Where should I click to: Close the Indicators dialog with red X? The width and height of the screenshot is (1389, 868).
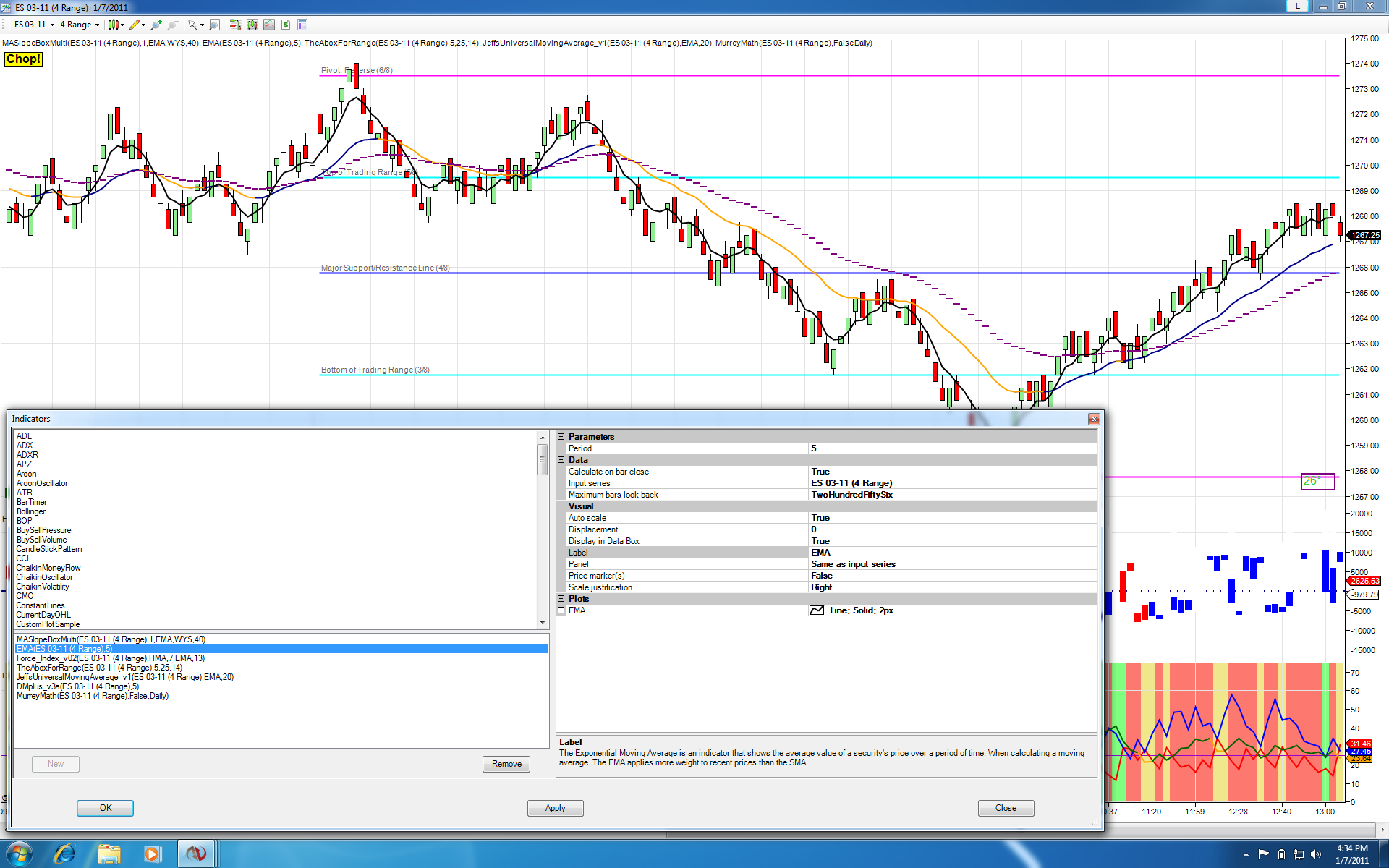[1093, 419]
